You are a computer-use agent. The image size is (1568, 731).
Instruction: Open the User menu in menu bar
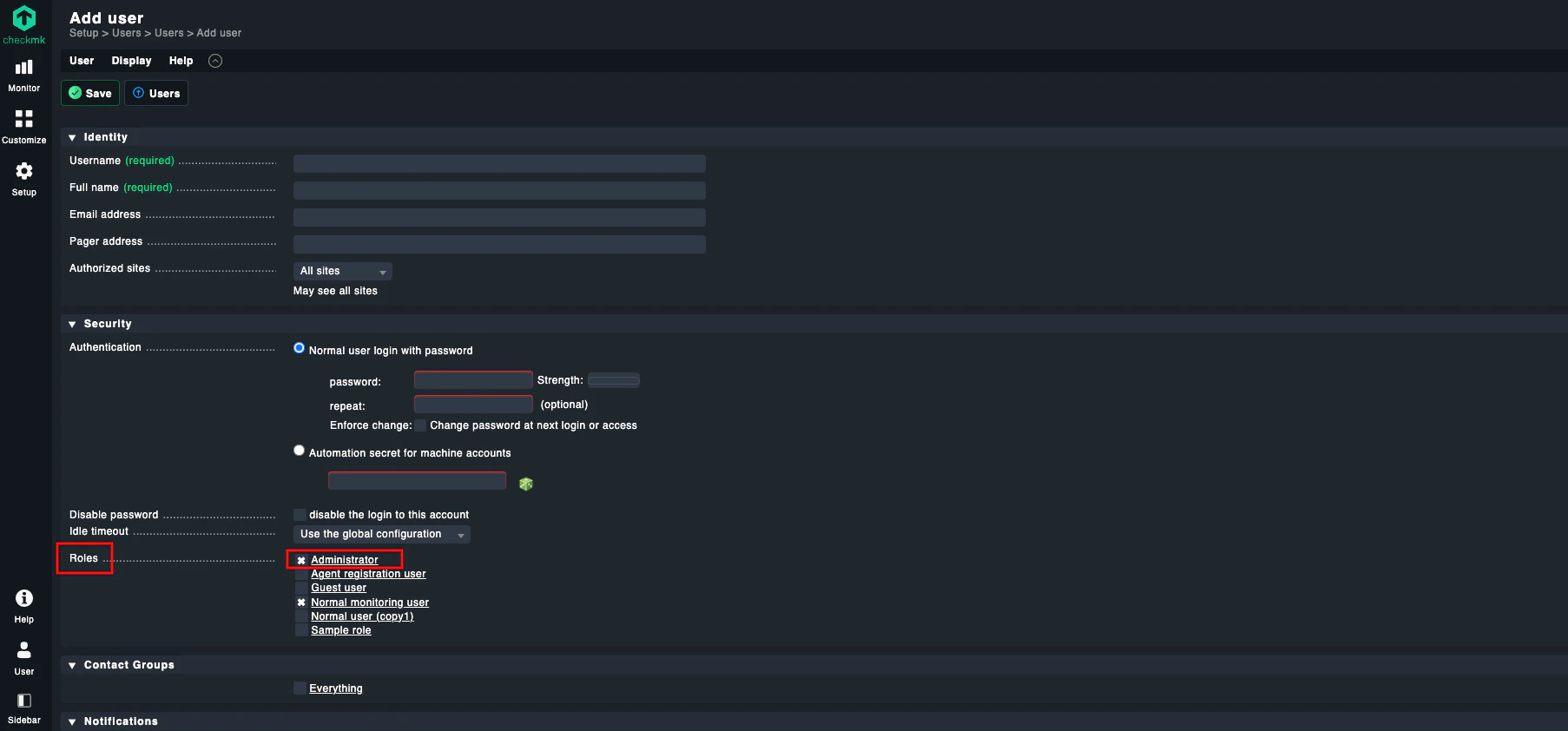82,61
